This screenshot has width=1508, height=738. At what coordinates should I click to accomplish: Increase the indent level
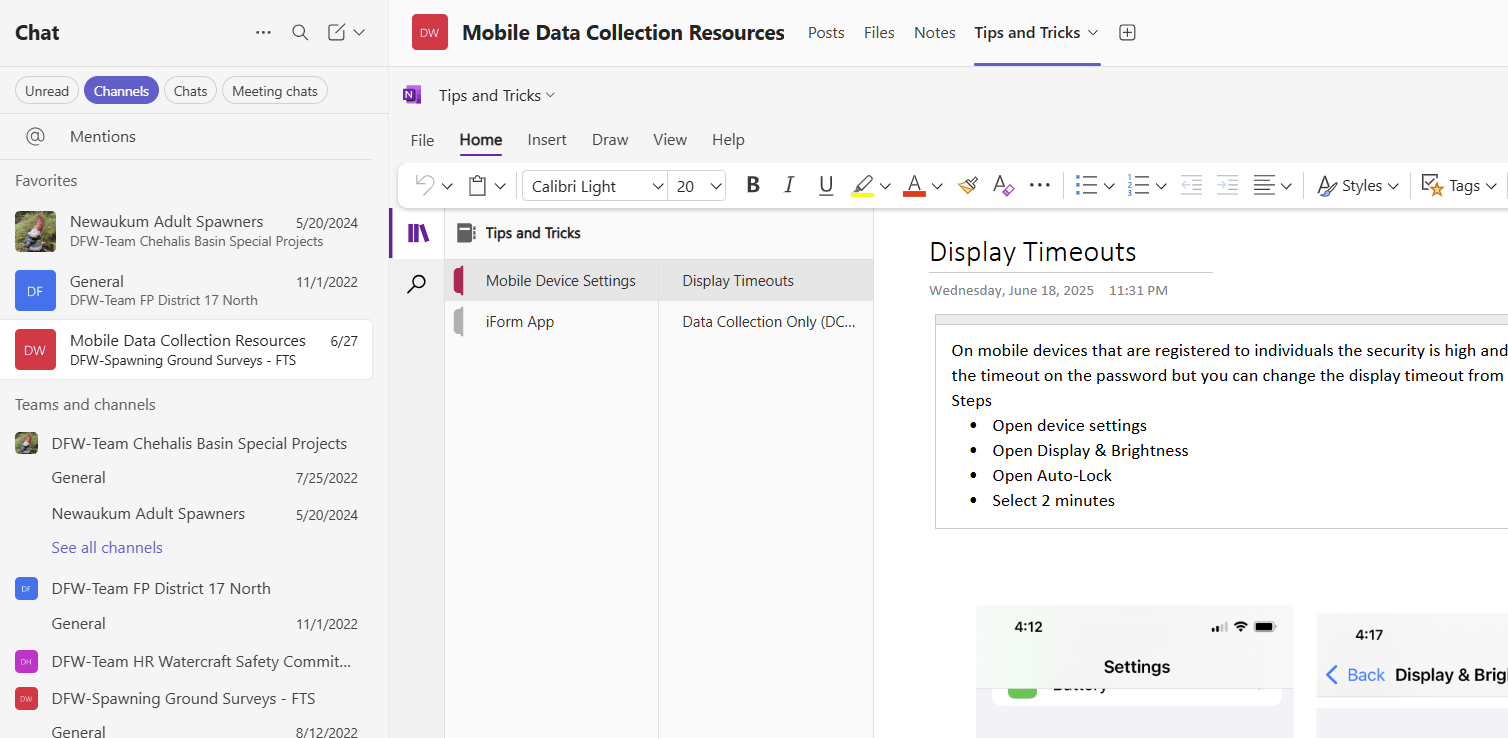pyautogui.click(x=1227, y=185)
